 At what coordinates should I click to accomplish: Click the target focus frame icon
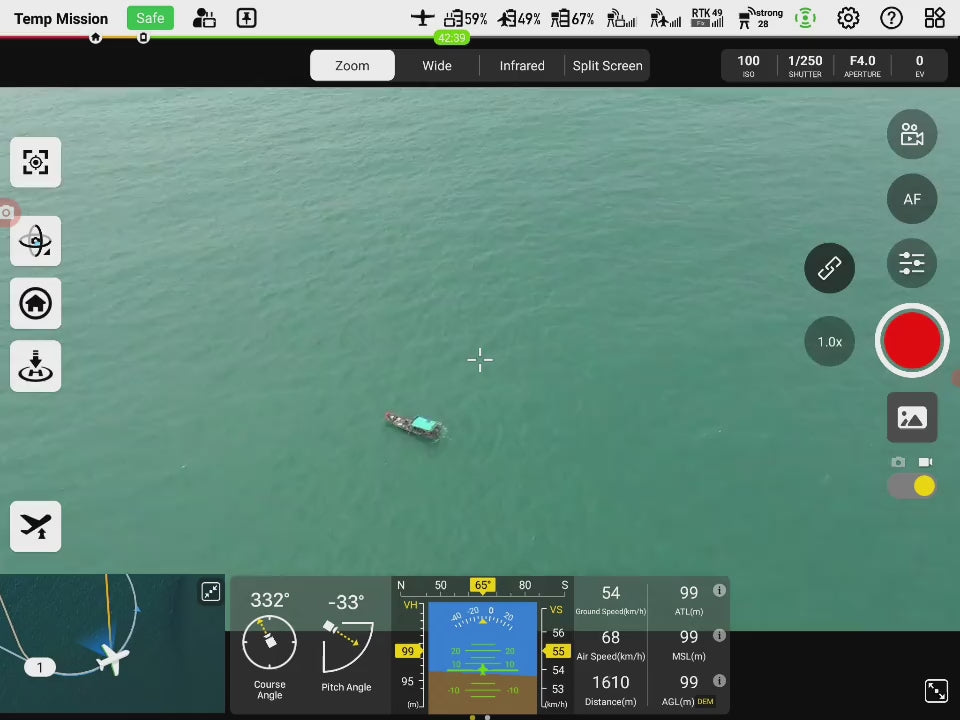(35, 162)
